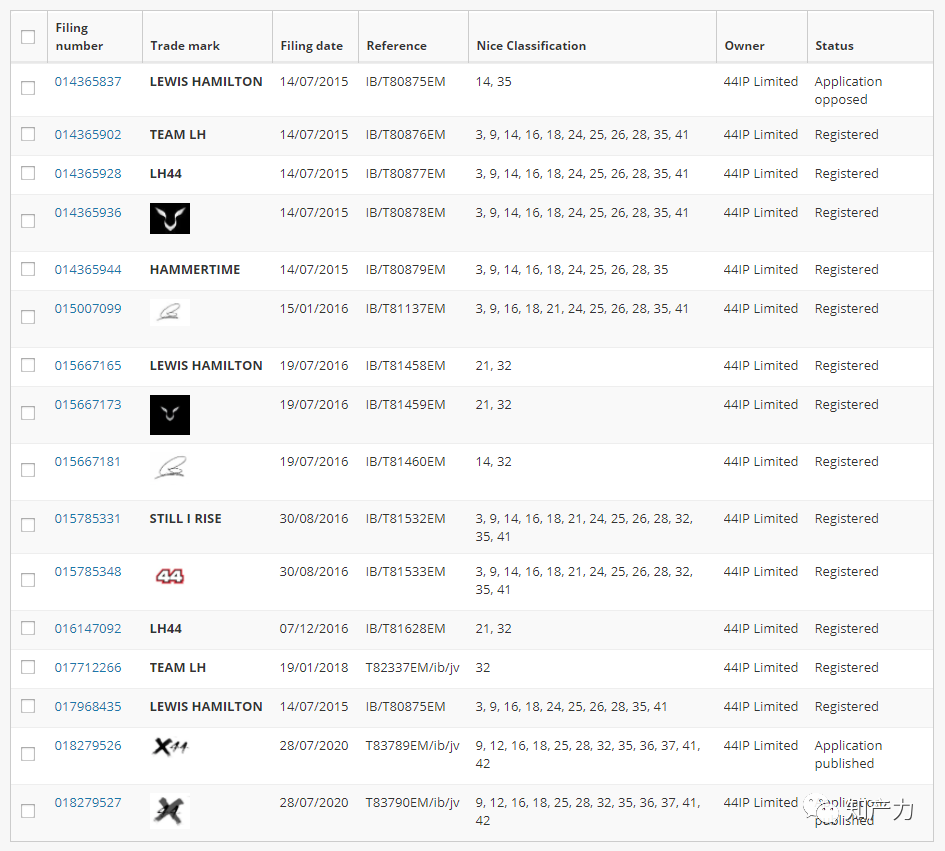Check the box for filing 015667181
Viewport: 945px width, 851px height.
pyautogui.click(x=28, y=470)
